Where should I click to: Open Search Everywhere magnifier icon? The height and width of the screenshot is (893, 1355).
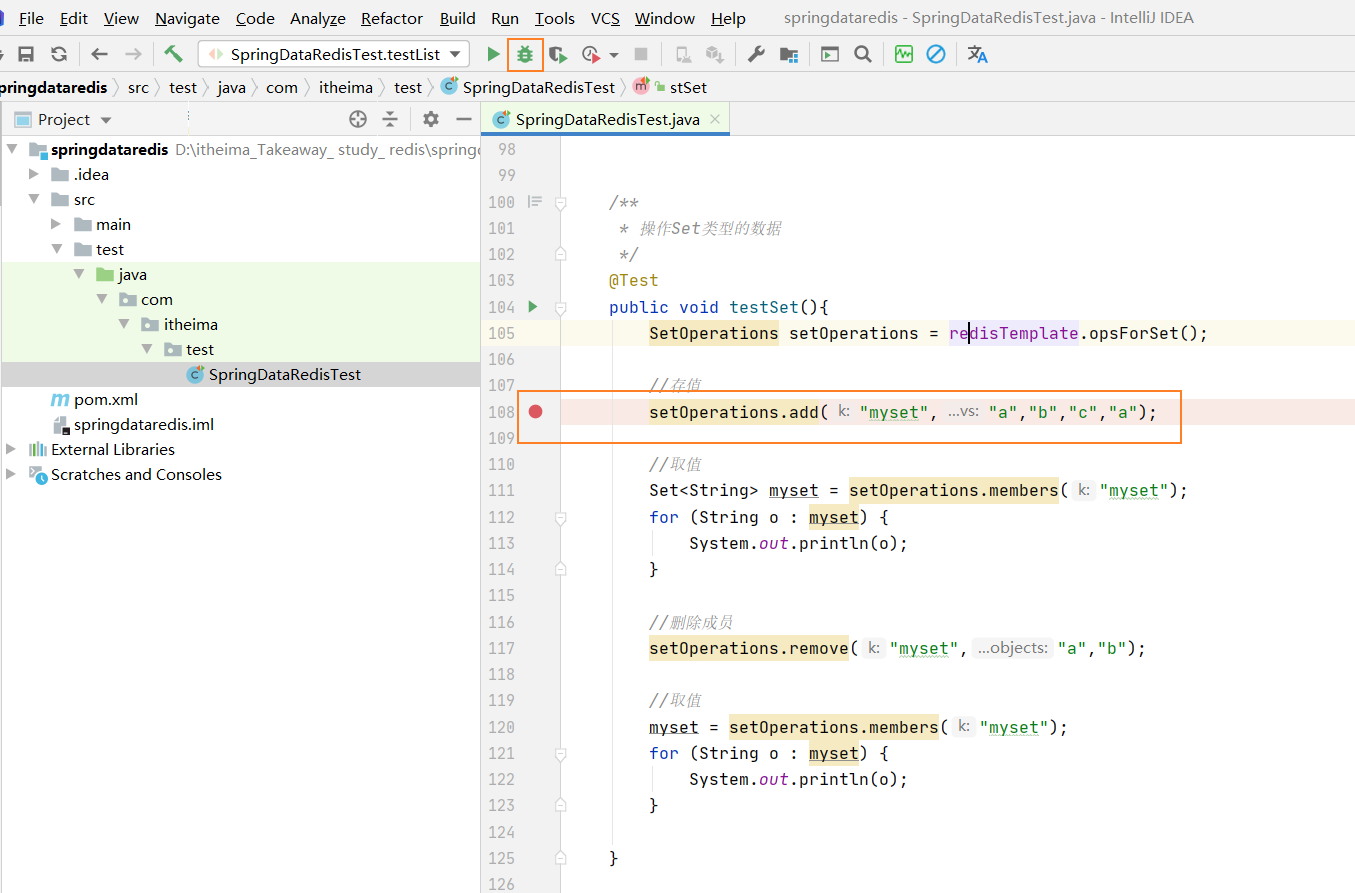862,54
